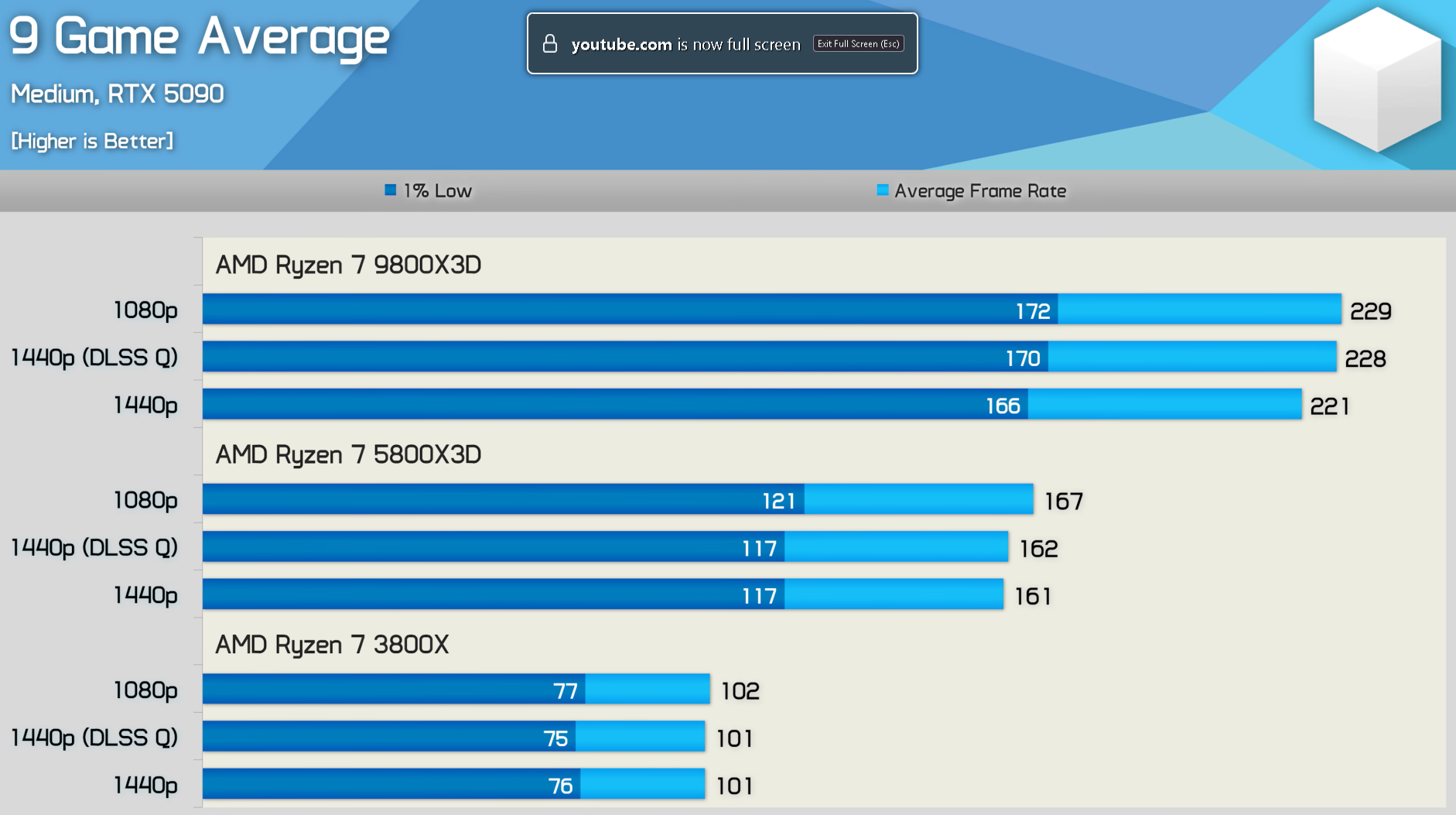Click the Exit Full Screen (Esc) button
Viewport: 1456px width, 815px height.
[x=859, y=44]
